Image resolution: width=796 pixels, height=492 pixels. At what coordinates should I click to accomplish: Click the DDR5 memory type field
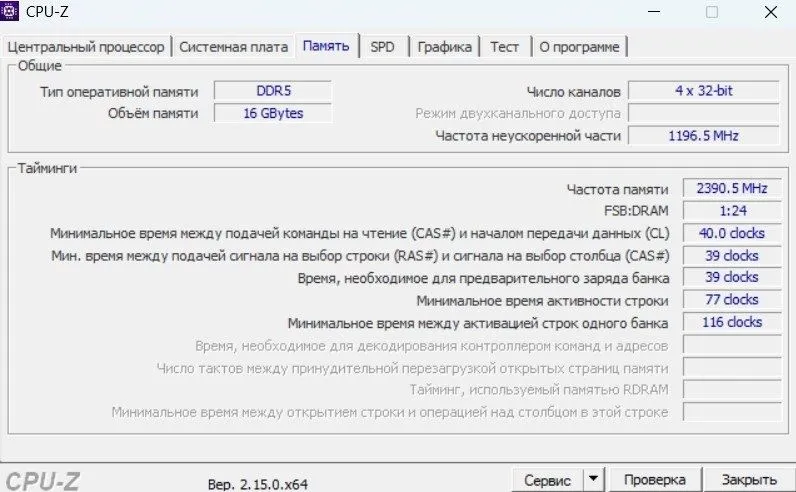tap(273, 91)
